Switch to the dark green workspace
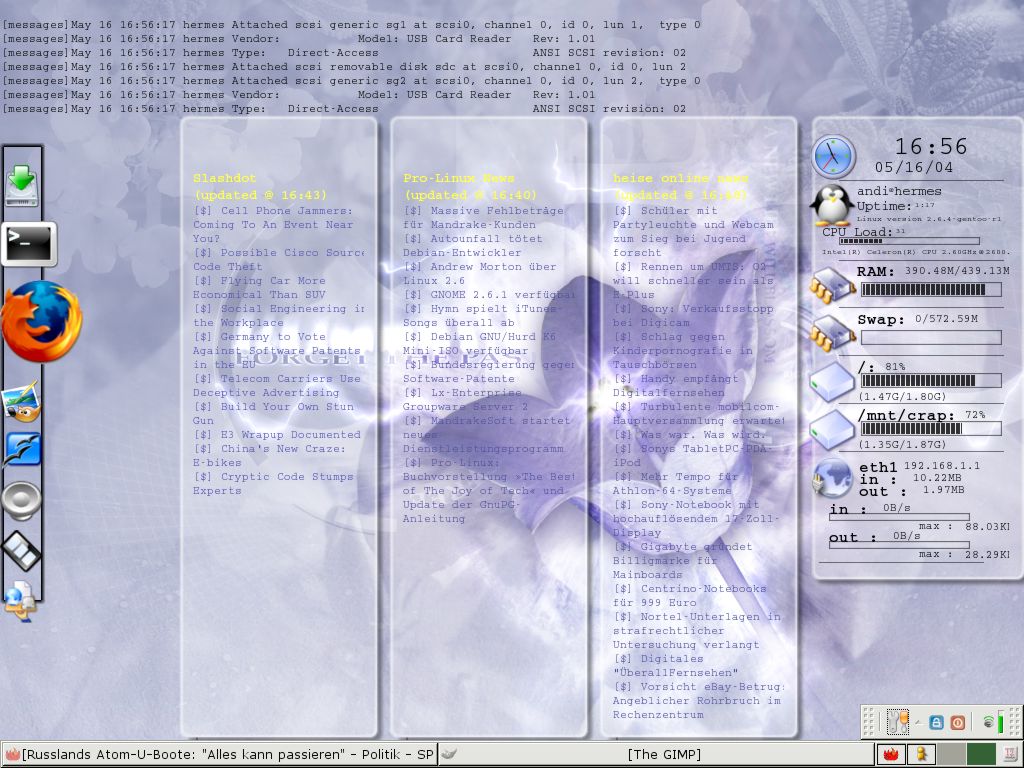This screenshot has height=768, width=1024. pos(981,754)
